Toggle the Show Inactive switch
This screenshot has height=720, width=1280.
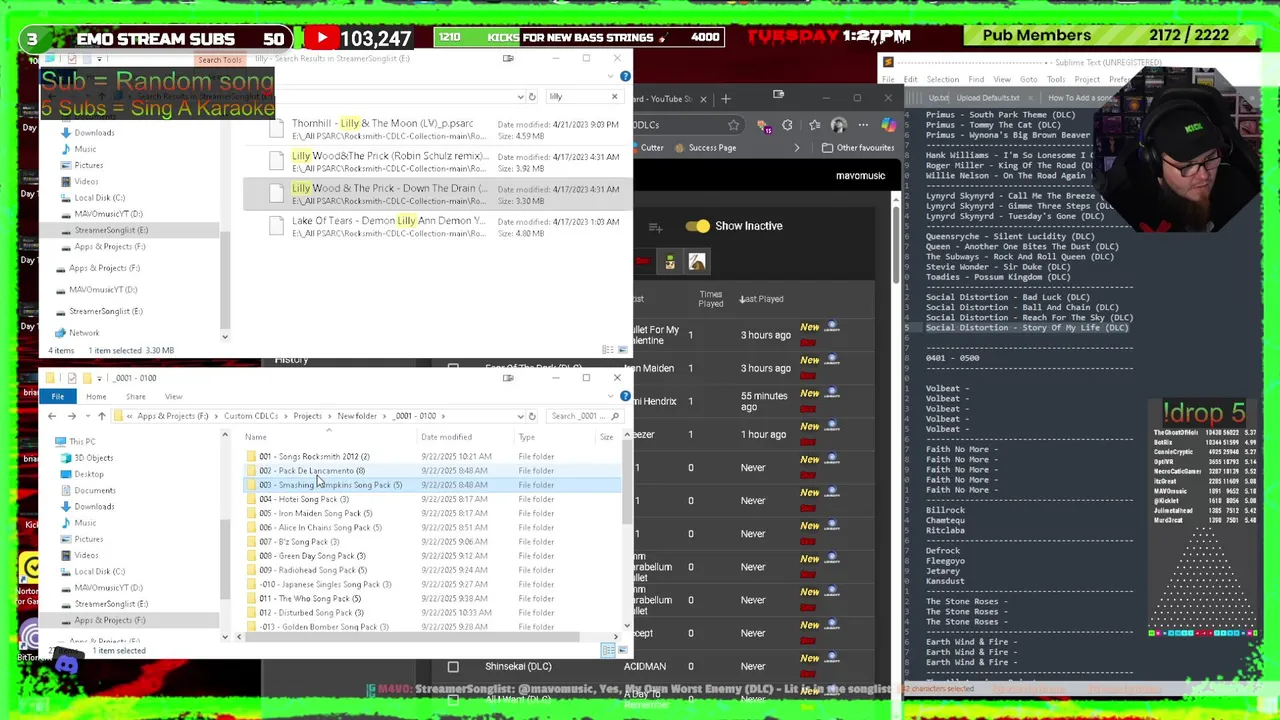pyautogui.click(x=697, y=226)
